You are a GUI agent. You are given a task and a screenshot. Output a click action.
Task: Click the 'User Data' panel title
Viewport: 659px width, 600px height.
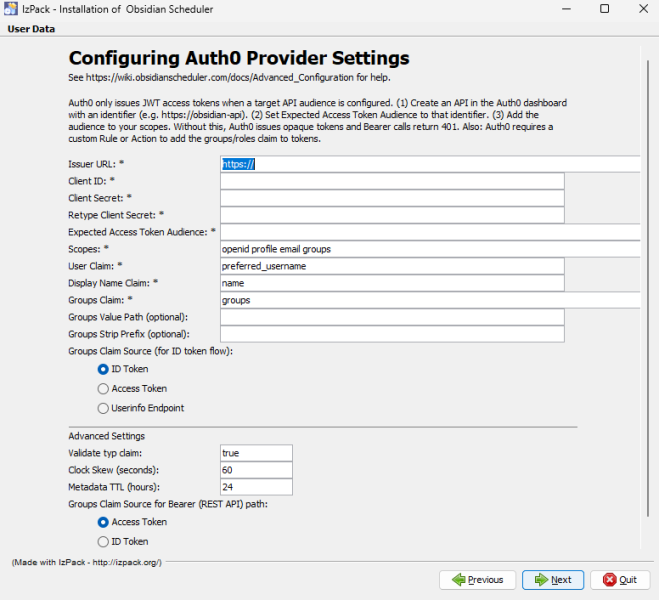(31, 29)
